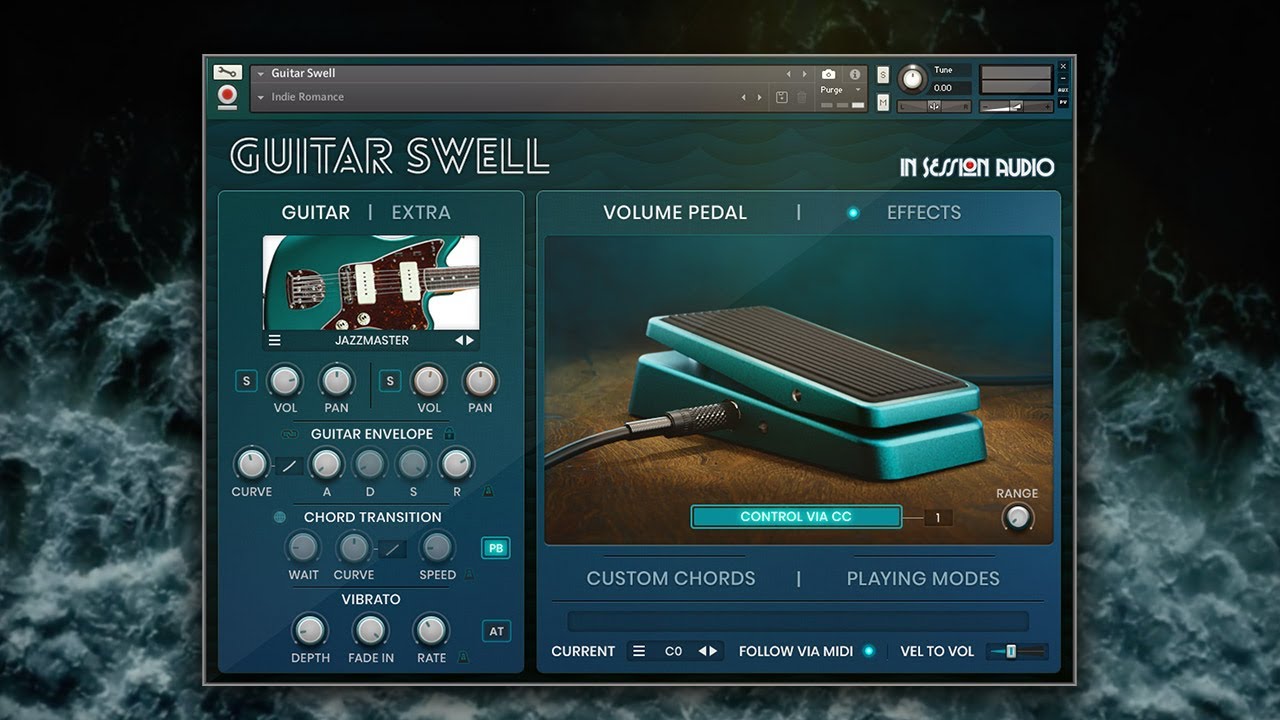The image size is (1280, 720).
Task: Click the Tune value field 0.00
Action: (x=949, y=88)
